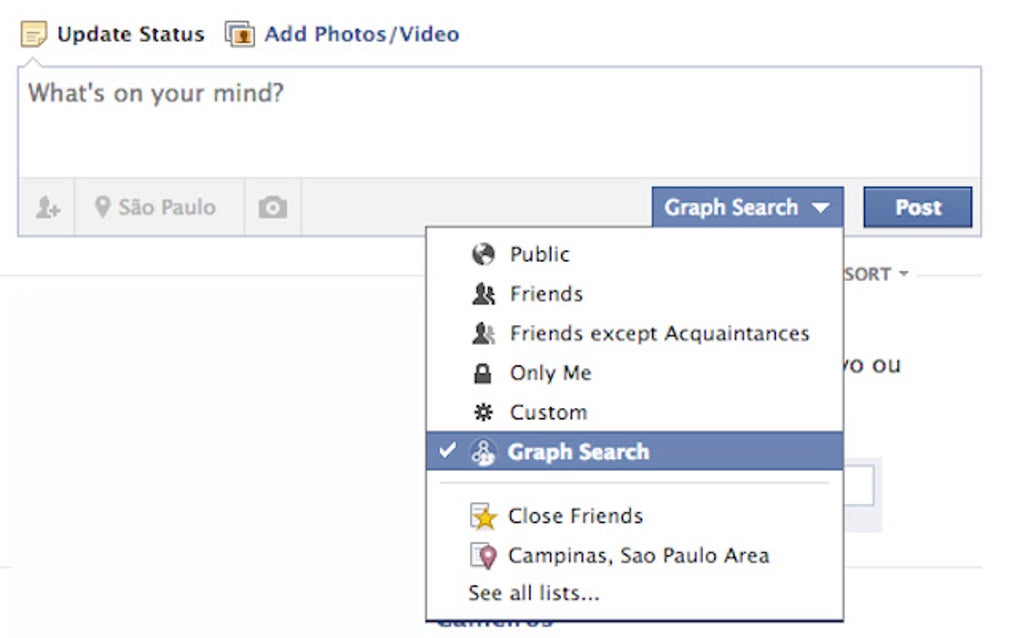Open the Graph Search audience dropdown
This screenshot has width=1020, height=638.
[x=746, y=208]
